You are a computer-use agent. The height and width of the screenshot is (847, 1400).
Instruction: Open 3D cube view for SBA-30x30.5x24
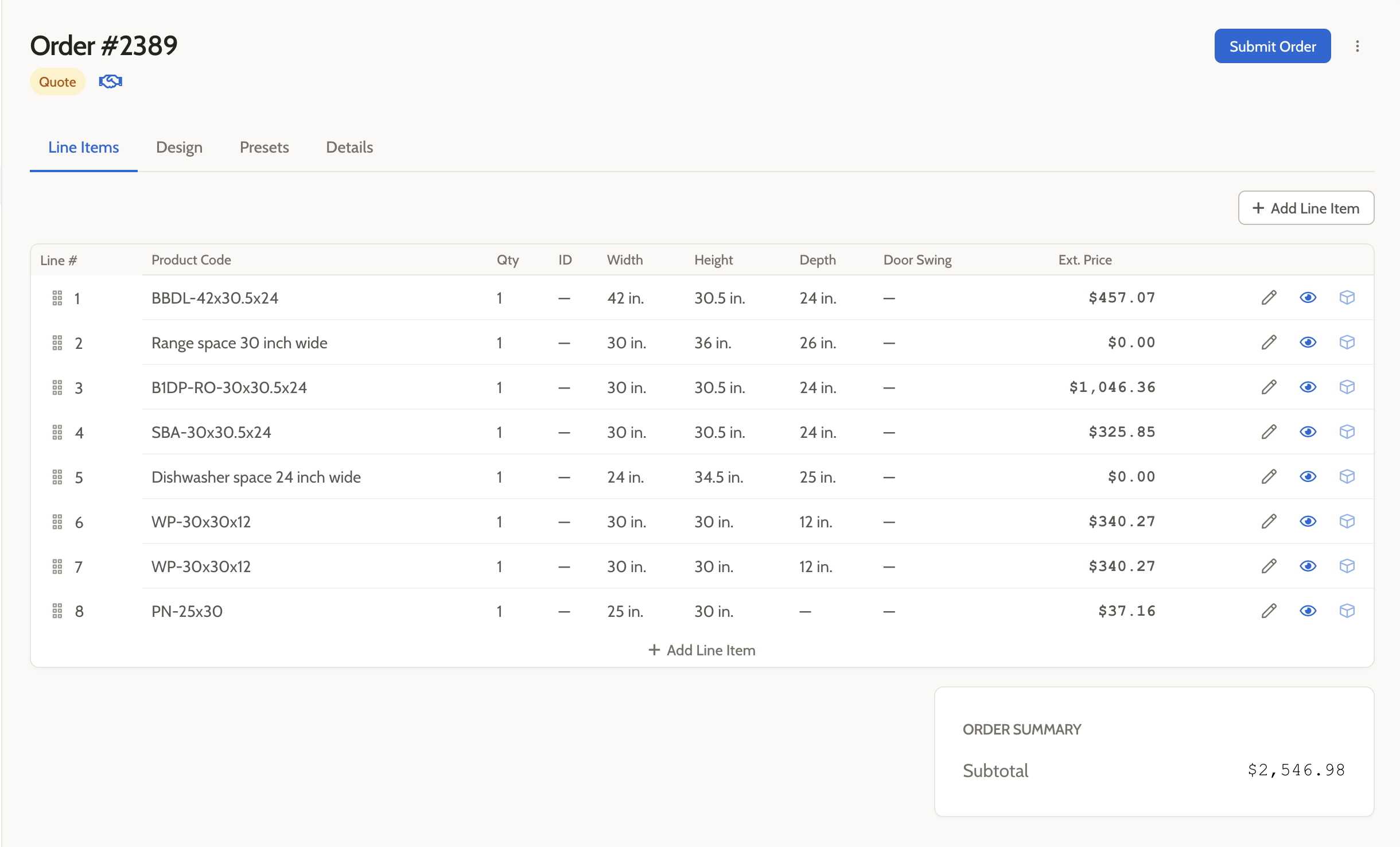point(1347,432)
